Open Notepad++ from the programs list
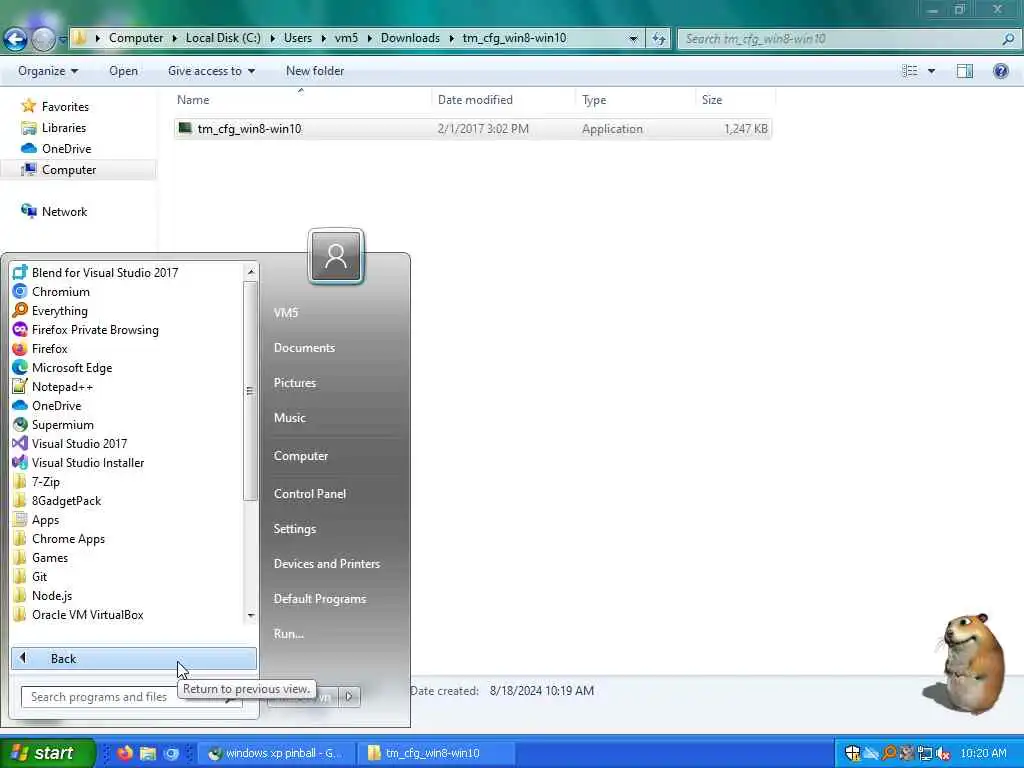This screenshot has height=768, width=1024. click(x=62, y=386)
